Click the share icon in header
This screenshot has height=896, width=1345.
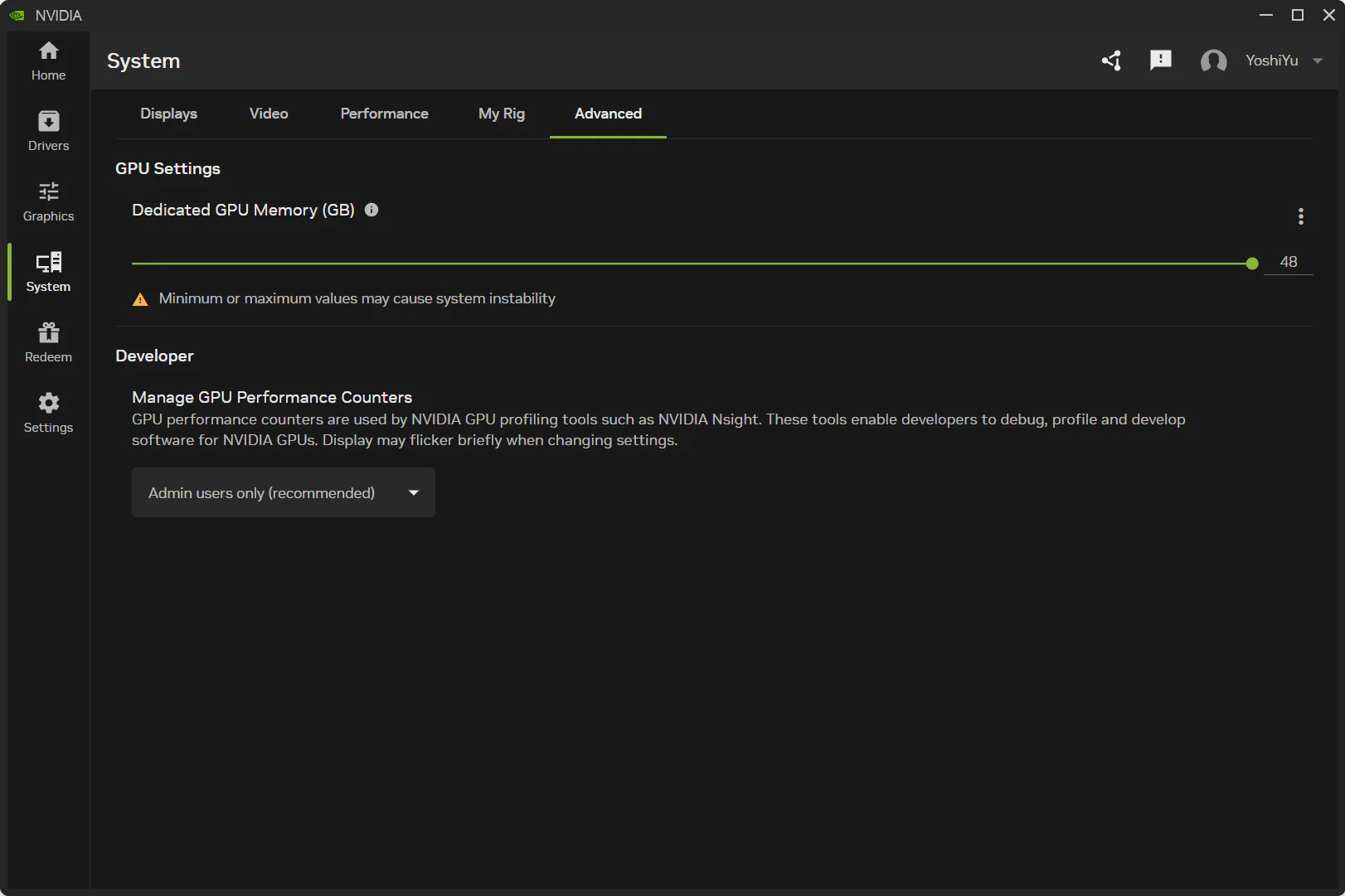click(1111, 61)
